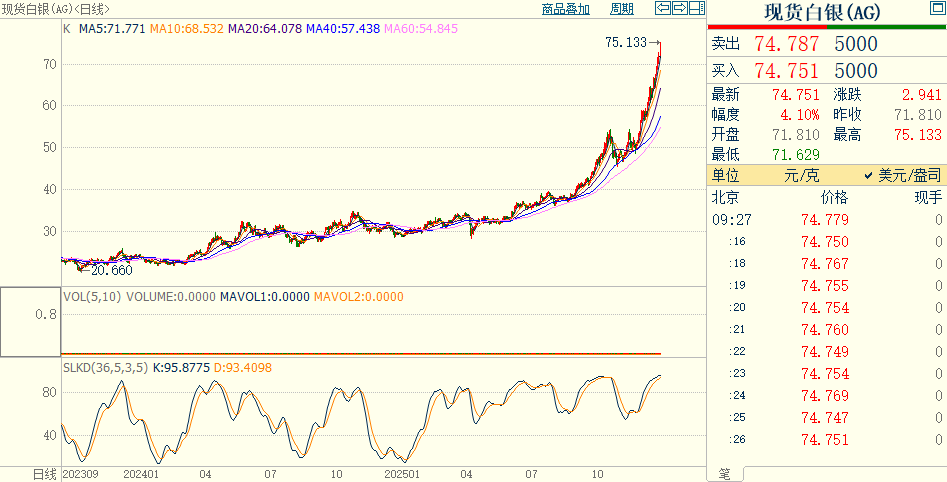Toggle the side info panel layout icon
Screen dimensions: 947x482
(x=696, y=9)
